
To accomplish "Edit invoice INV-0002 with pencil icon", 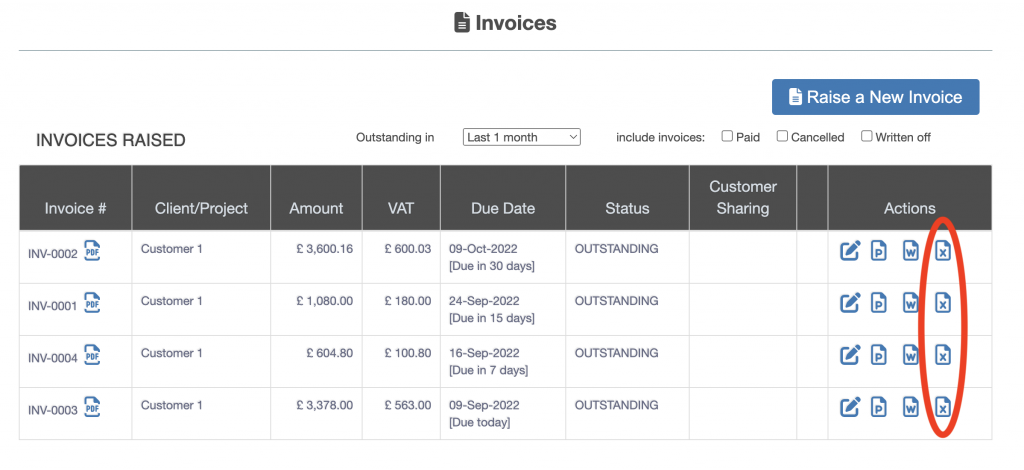I will point(850,251).
